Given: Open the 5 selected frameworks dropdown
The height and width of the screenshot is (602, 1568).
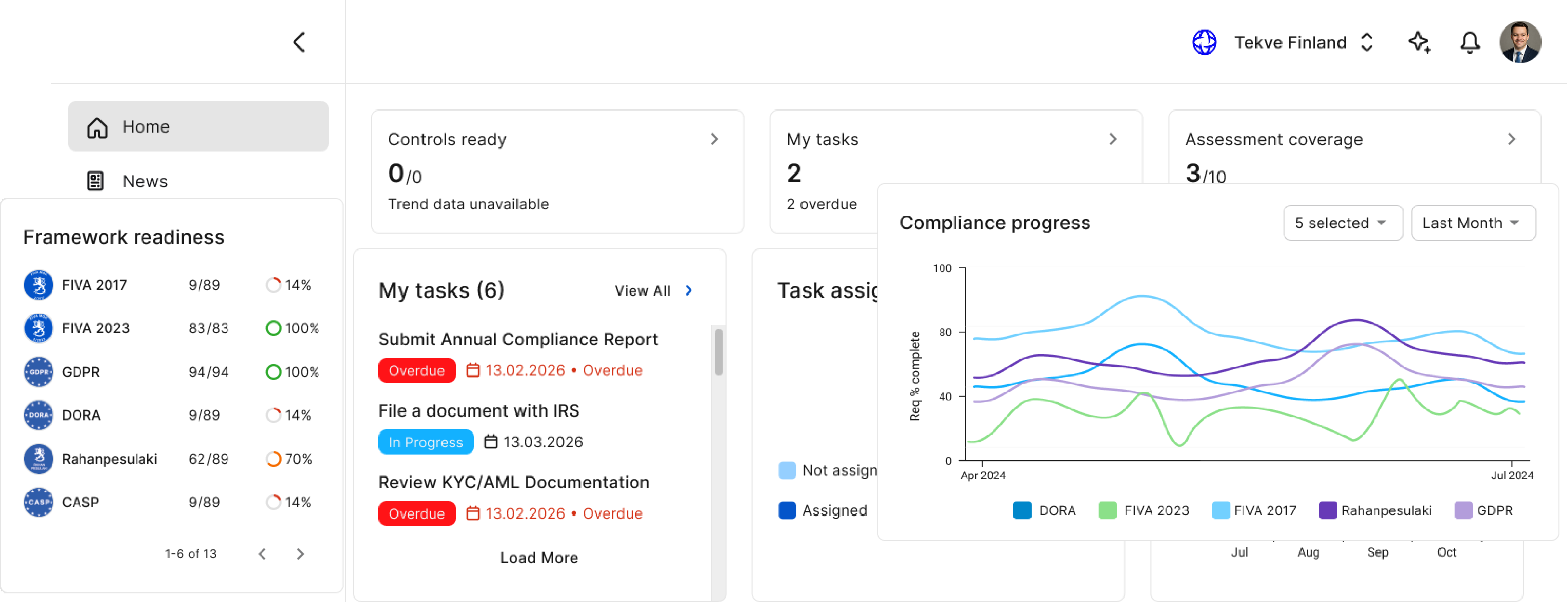Looking at the screenshot, I should [x=1343, y=222].
